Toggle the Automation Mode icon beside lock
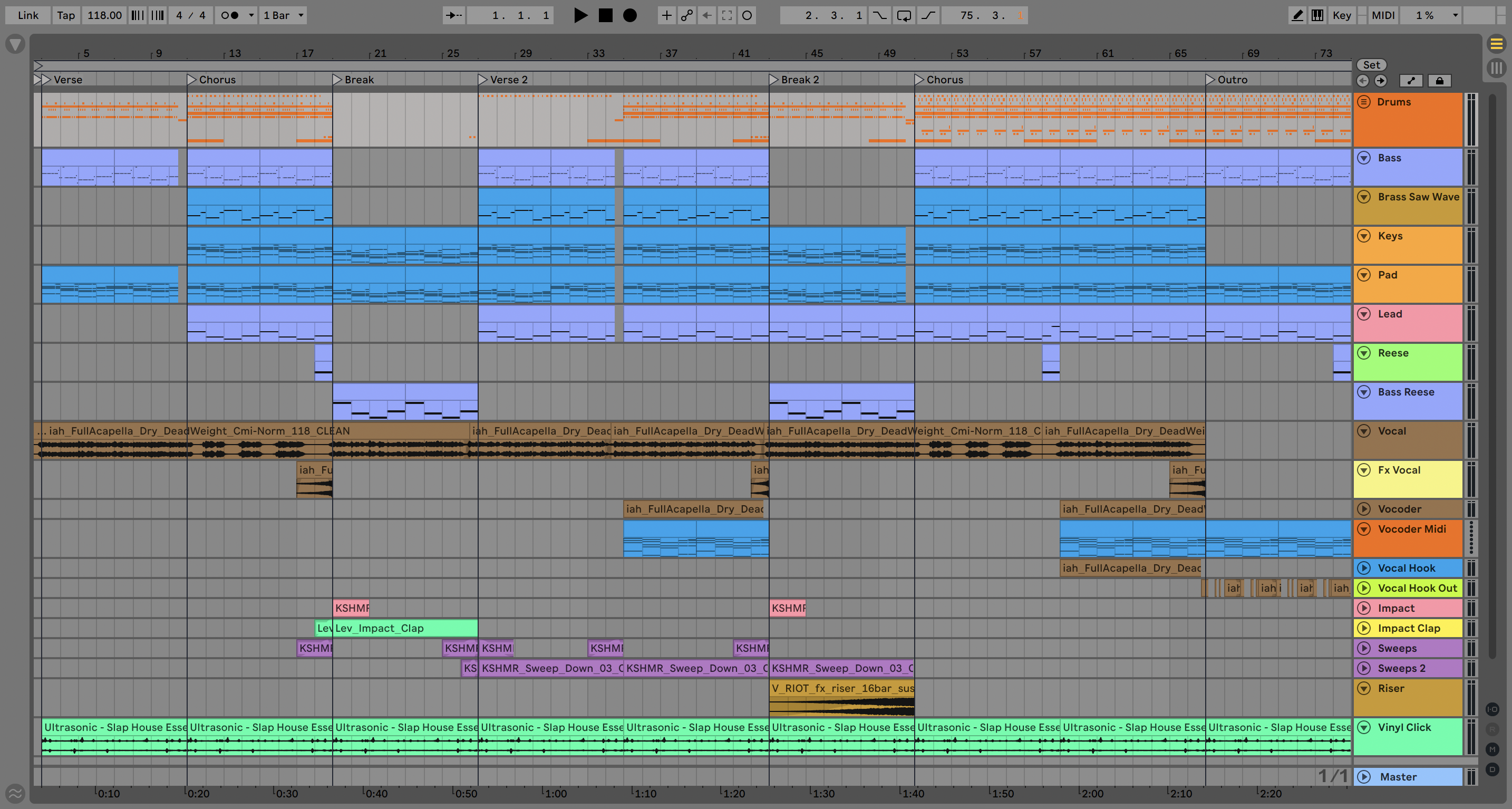The width and height of the screenshot is (1512, 809). click(x=1411, y=81)
